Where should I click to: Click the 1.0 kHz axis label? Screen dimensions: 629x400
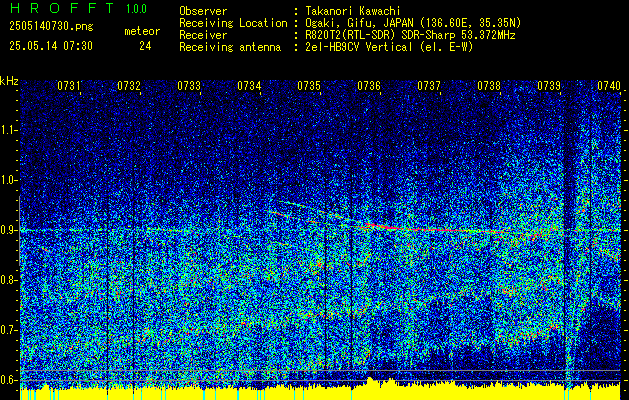8,181
